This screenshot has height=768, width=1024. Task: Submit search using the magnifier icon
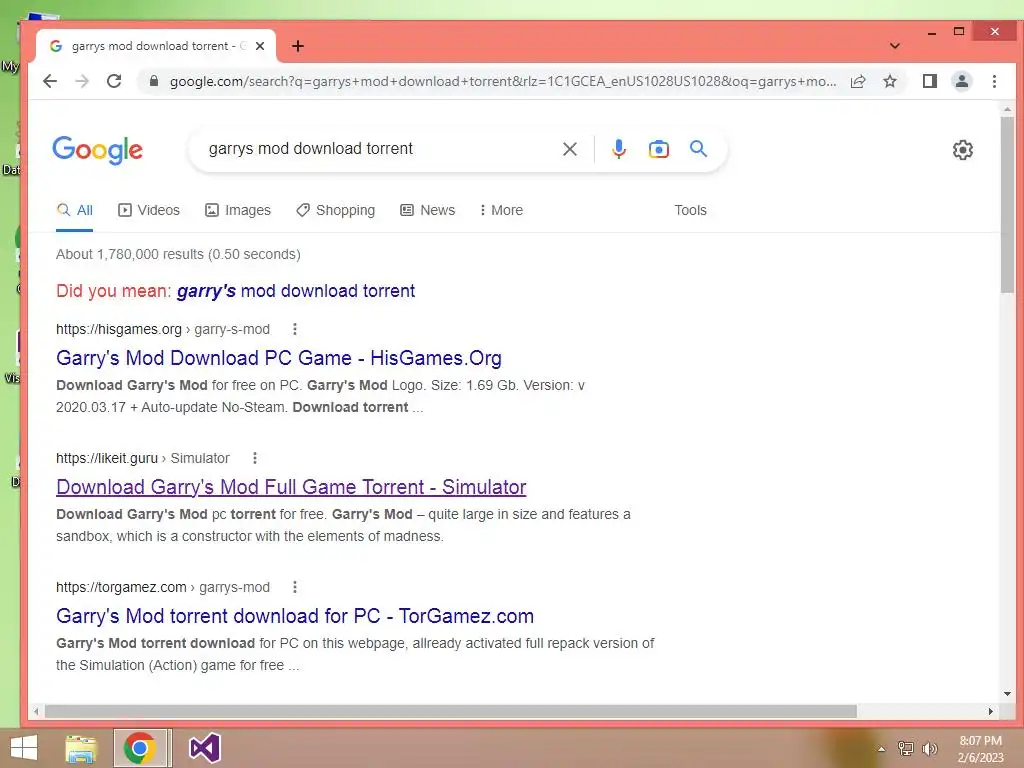[698, 149]
